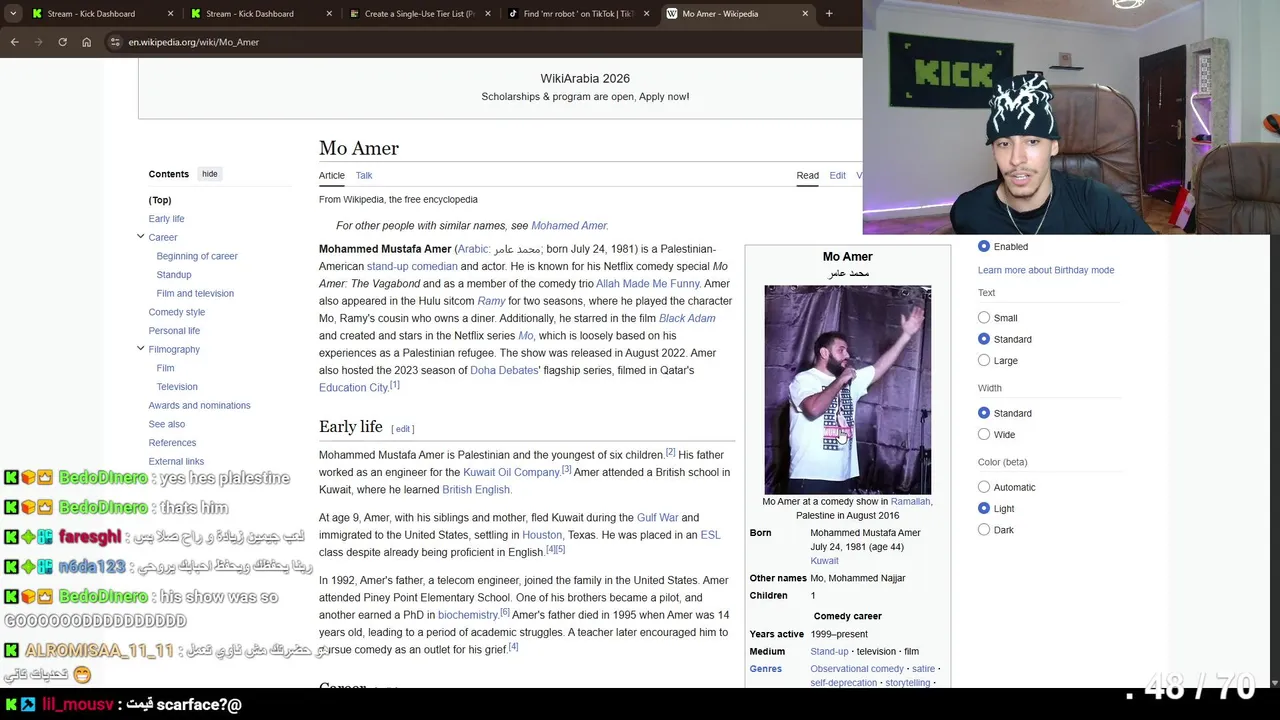Switch to the Dark color mode
1280x720 pixels.
[984, 529]
